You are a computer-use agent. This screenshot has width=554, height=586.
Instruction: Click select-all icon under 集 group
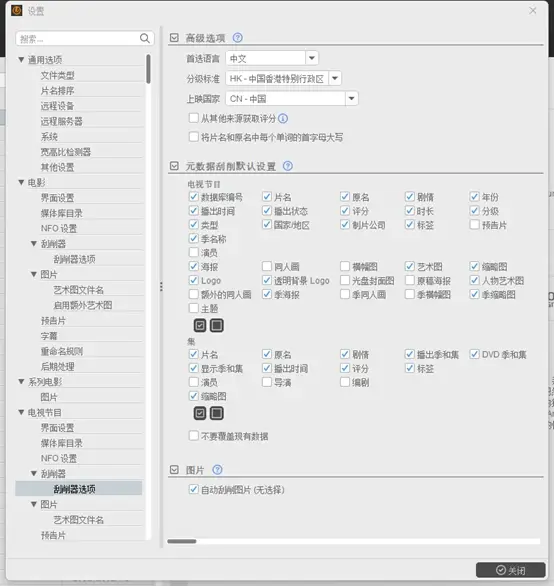200,413
